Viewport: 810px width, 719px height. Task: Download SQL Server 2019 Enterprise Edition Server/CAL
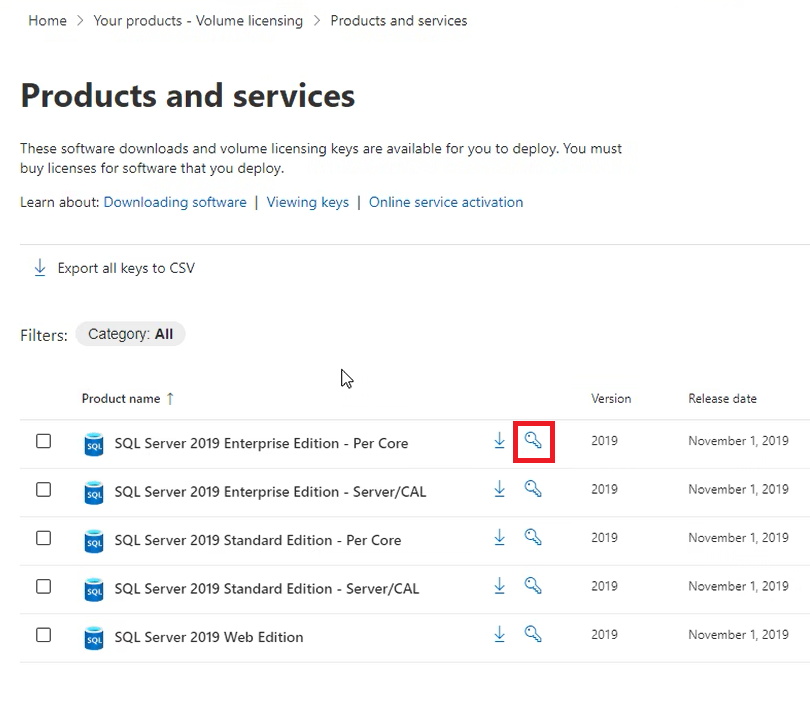pos(499,489)
